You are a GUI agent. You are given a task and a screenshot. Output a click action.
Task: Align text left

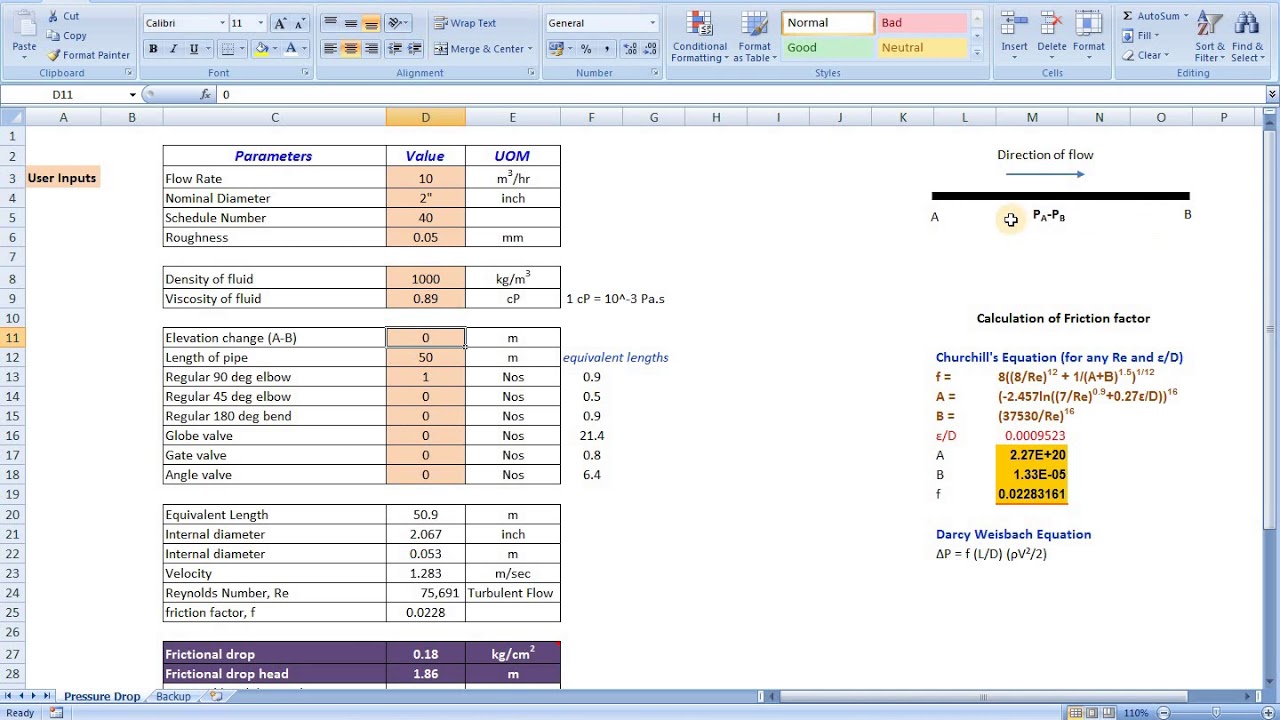[x=330, y=48]
